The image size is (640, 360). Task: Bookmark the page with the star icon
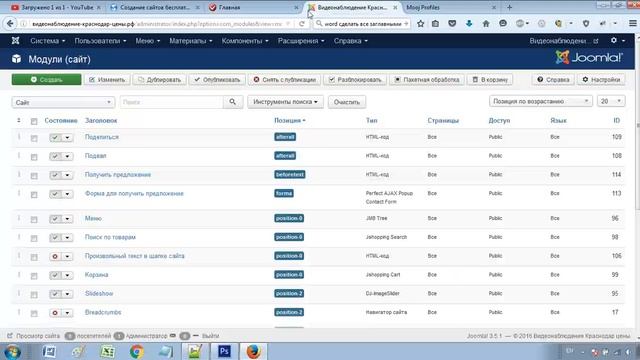pyautogui.click(x=420, y=24)
